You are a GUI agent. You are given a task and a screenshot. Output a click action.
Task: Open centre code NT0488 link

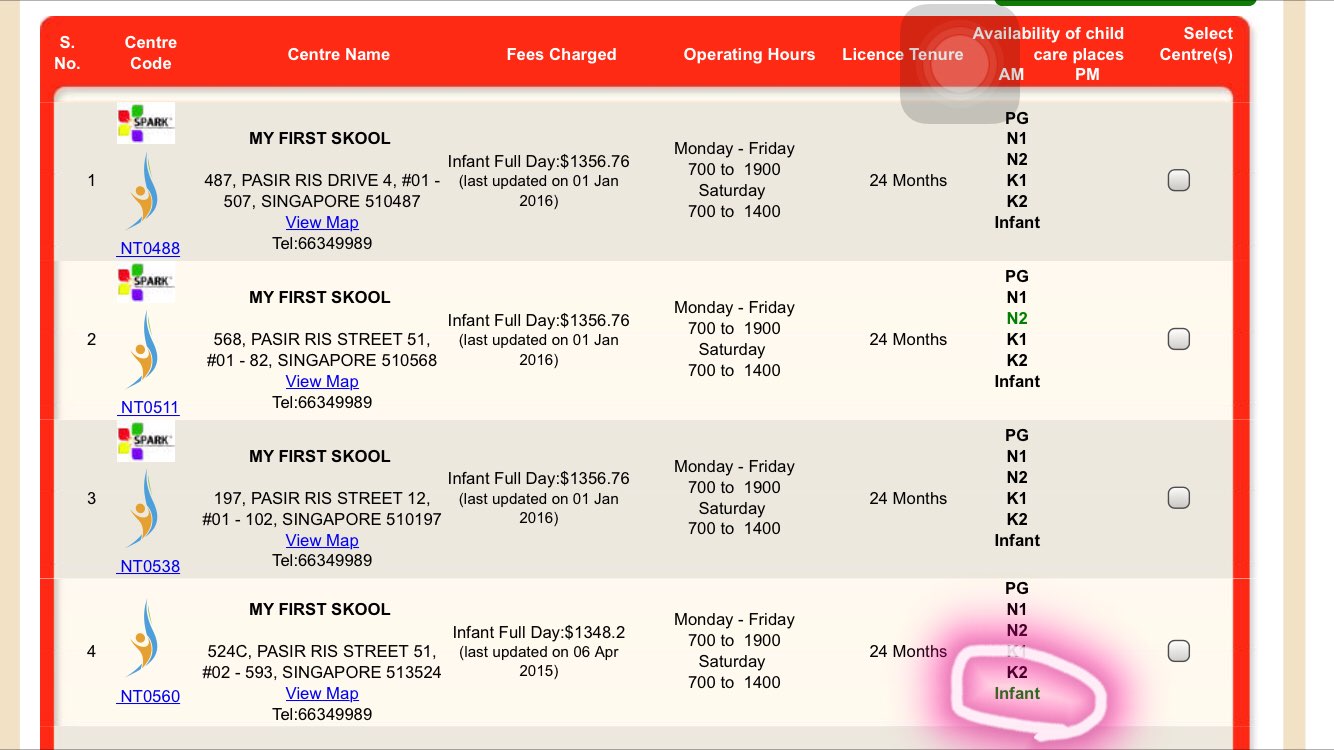point(150,248)
